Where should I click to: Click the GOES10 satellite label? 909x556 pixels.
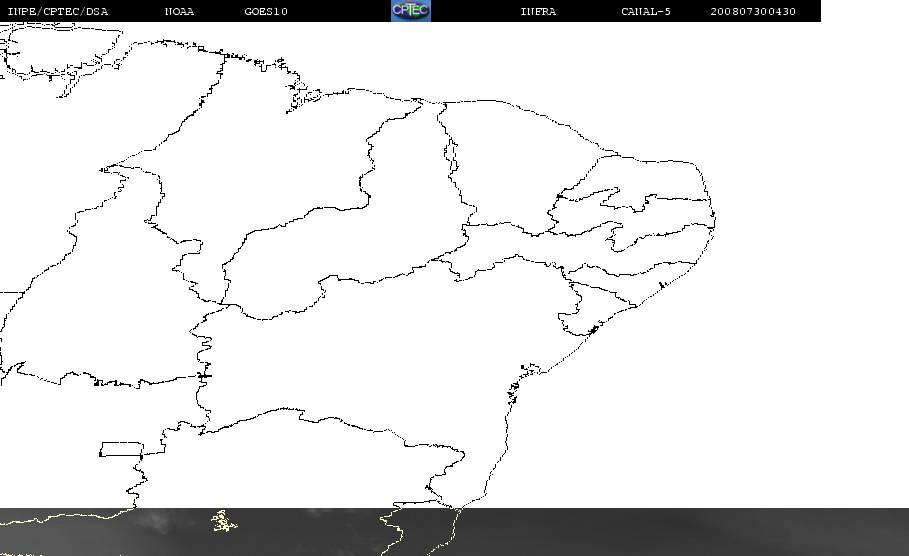coord(266,12)
